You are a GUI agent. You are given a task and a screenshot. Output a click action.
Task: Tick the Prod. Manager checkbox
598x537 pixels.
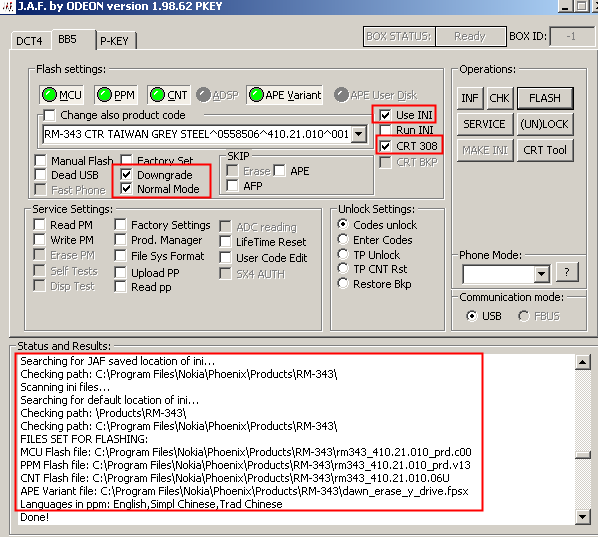click(x=121, y=240)
